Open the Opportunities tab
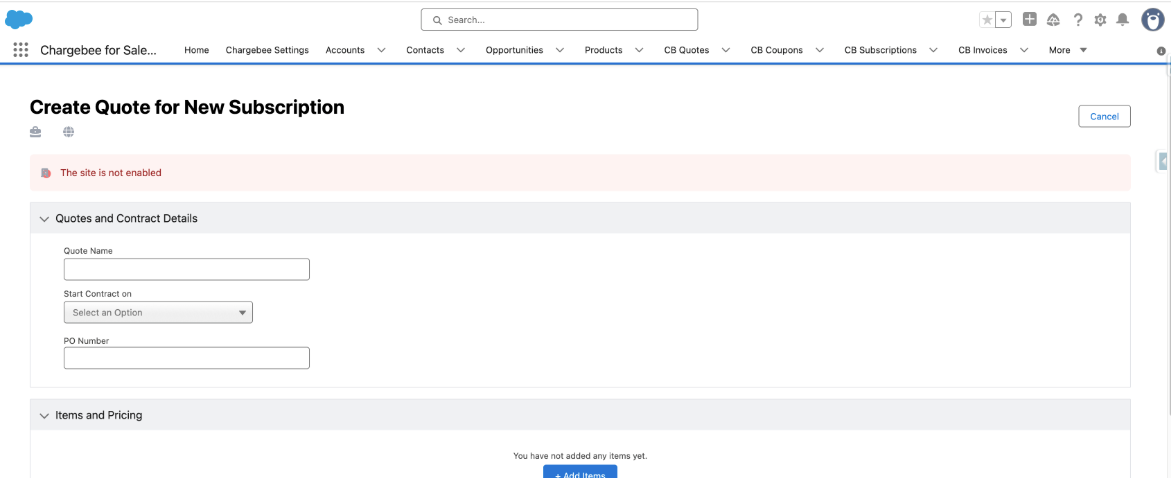Image resolution: width=1171 pixels, height=478 pixels. pyautogui.click(x=515, y=50)
